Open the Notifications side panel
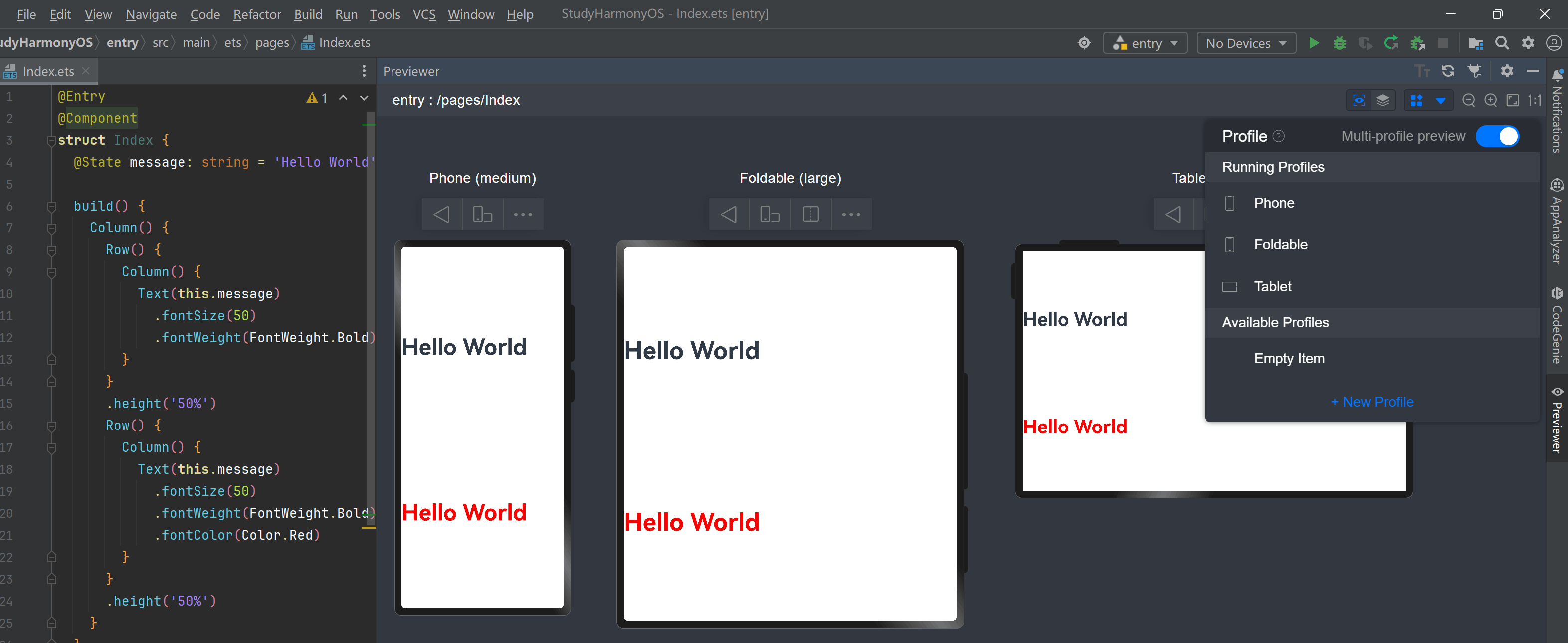The image size is (1568, 643). pyautogui.click(x=1557, y=111)
